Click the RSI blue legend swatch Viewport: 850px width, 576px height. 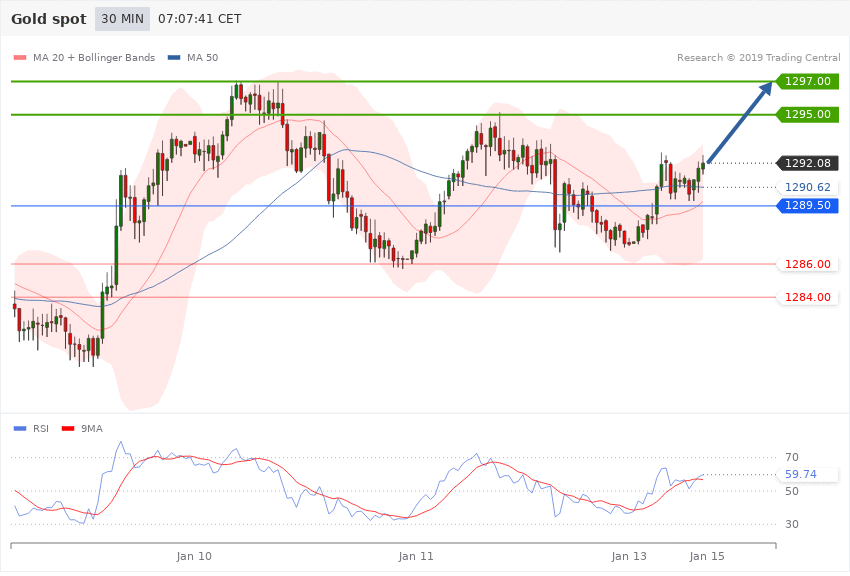point(20,429)
